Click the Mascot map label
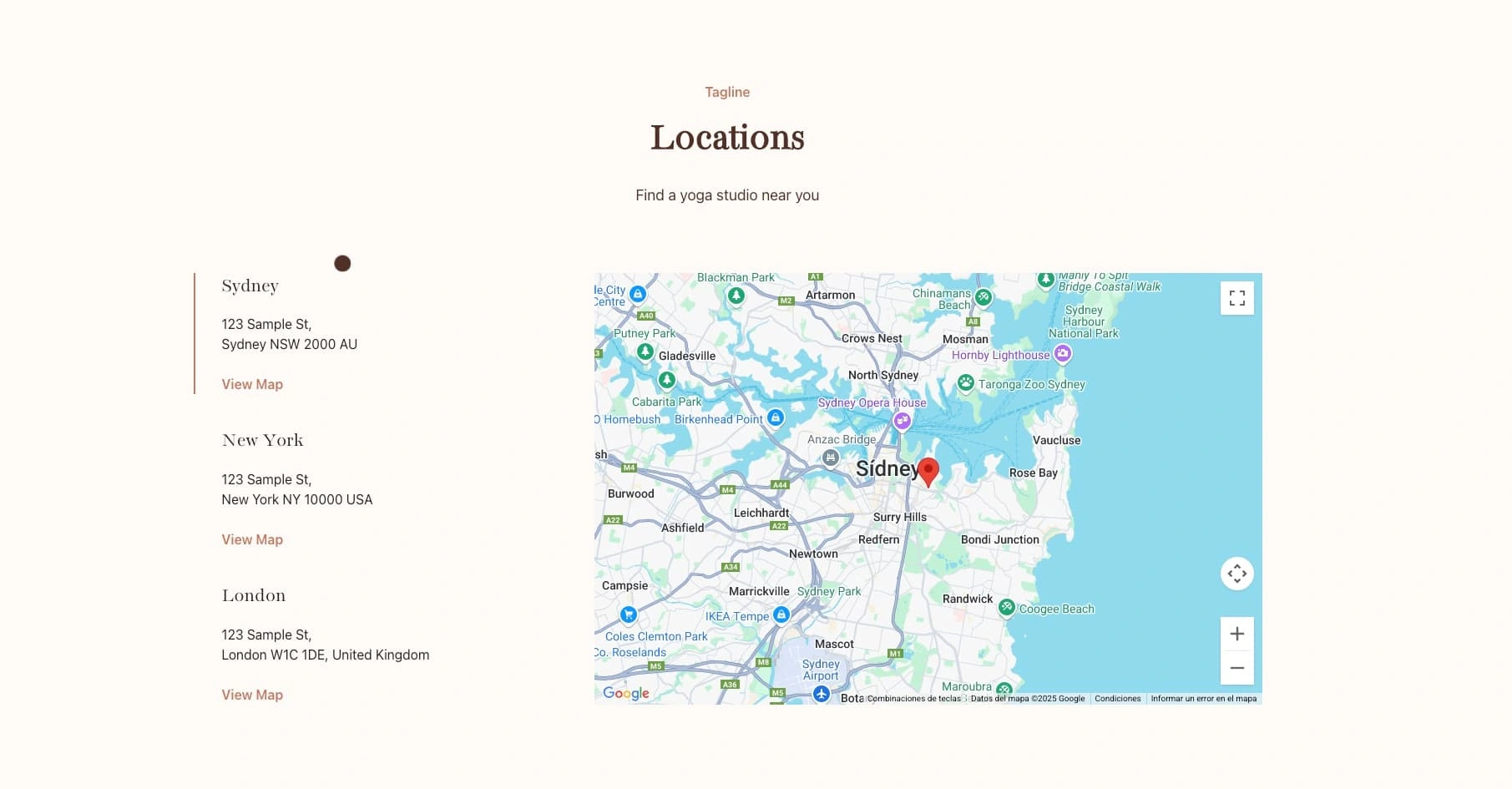The width and height of the screenshot is (1512, 789). point(834,644)
